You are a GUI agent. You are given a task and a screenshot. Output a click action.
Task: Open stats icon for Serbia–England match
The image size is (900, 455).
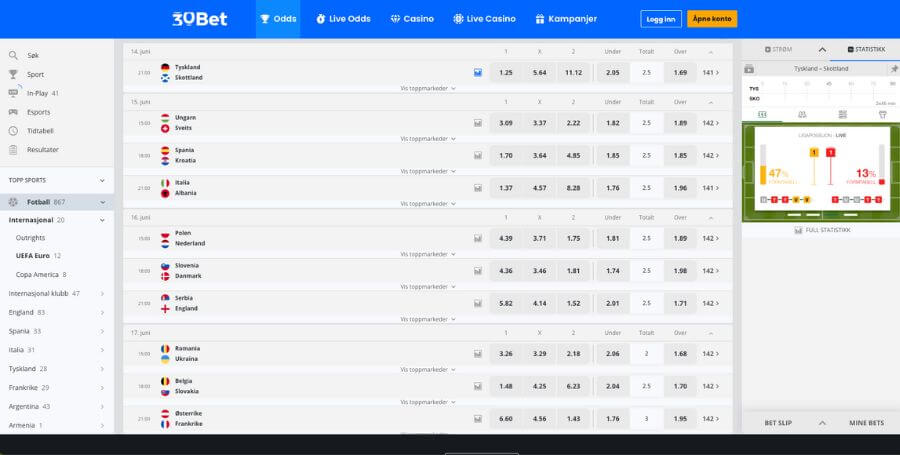(x=478, y=303)
